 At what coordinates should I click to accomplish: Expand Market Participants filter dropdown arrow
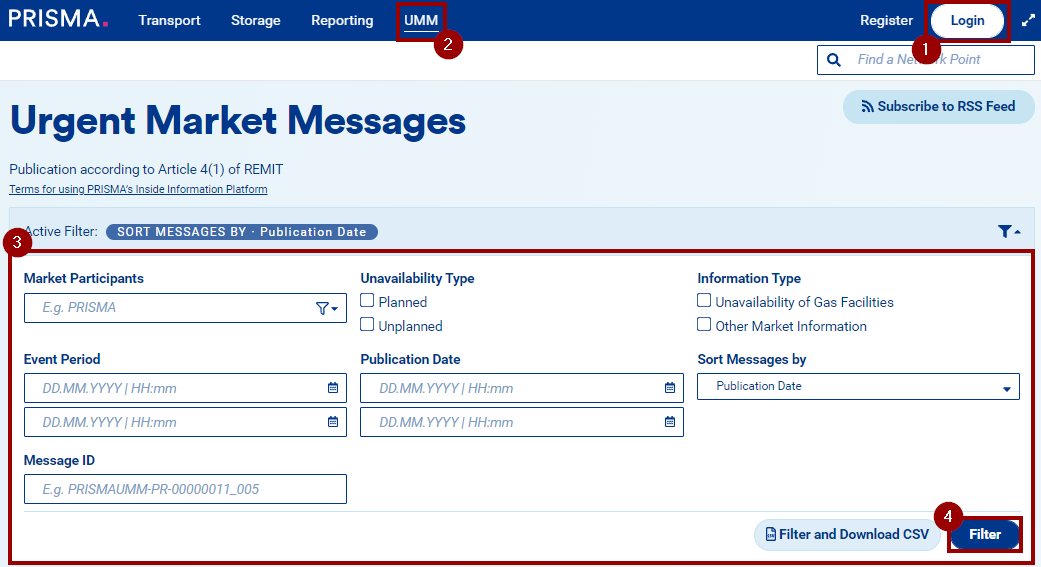click(327, 309)
